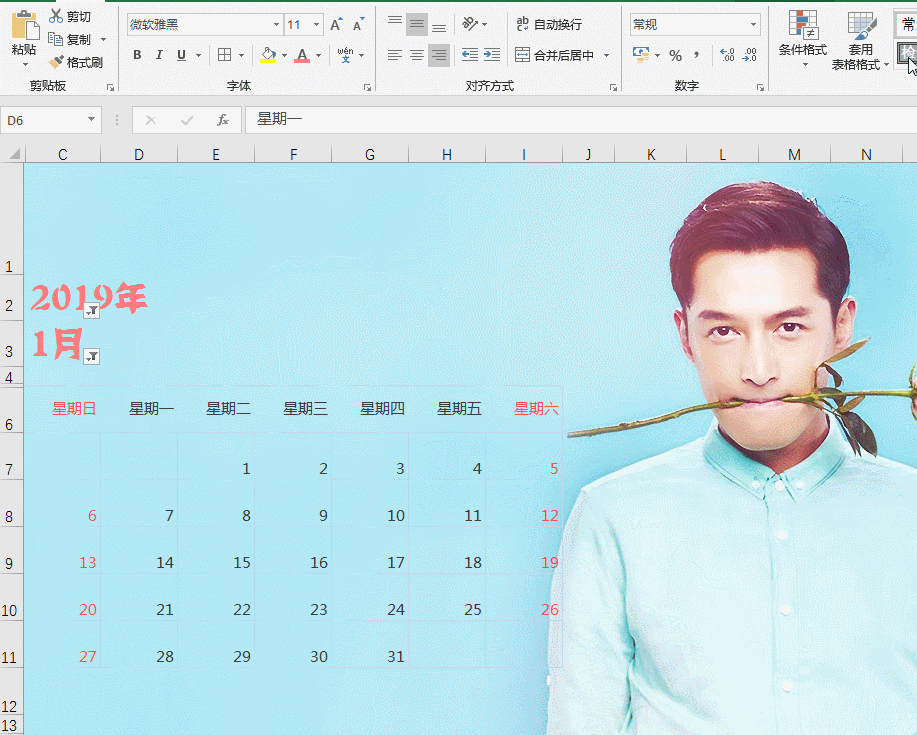Click the Paste clipboard icon
917x735 pixels.
(25, 25)
